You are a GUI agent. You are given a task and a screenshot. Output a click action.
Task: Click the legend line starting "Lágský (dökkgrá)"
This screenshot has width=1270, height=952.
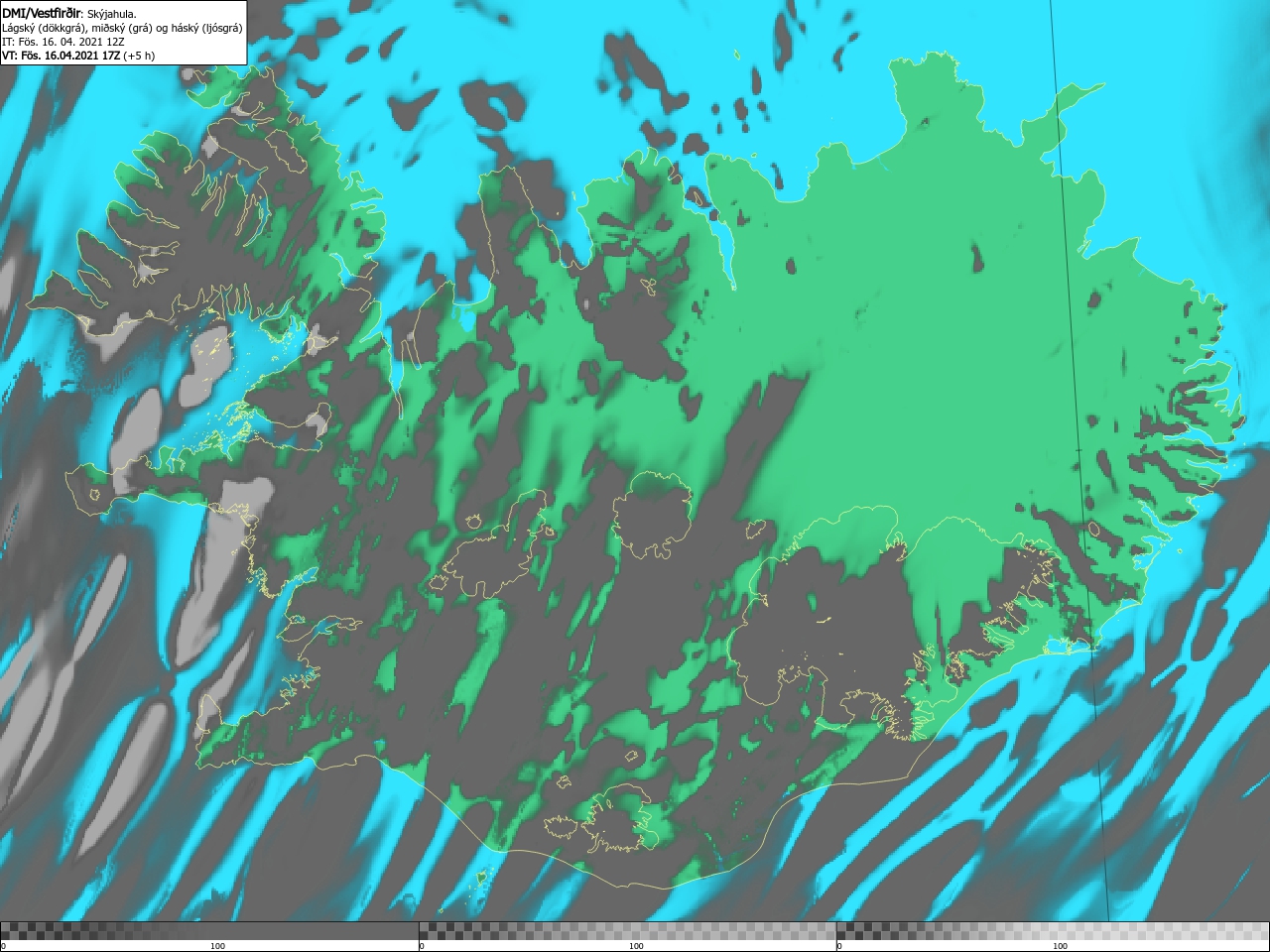(122, 28)
